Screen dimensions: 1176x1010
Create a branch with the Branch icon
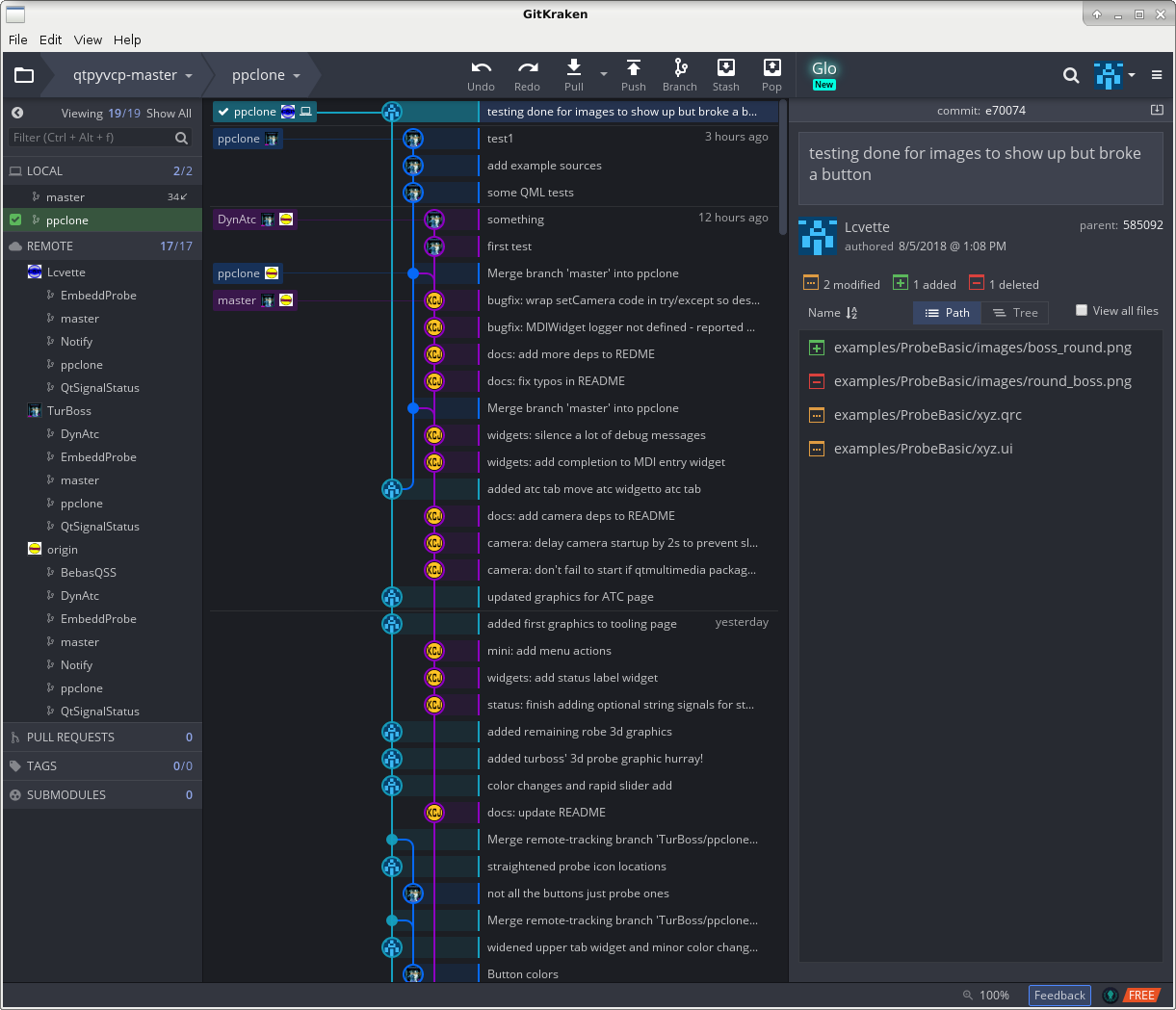click(680, 66)
